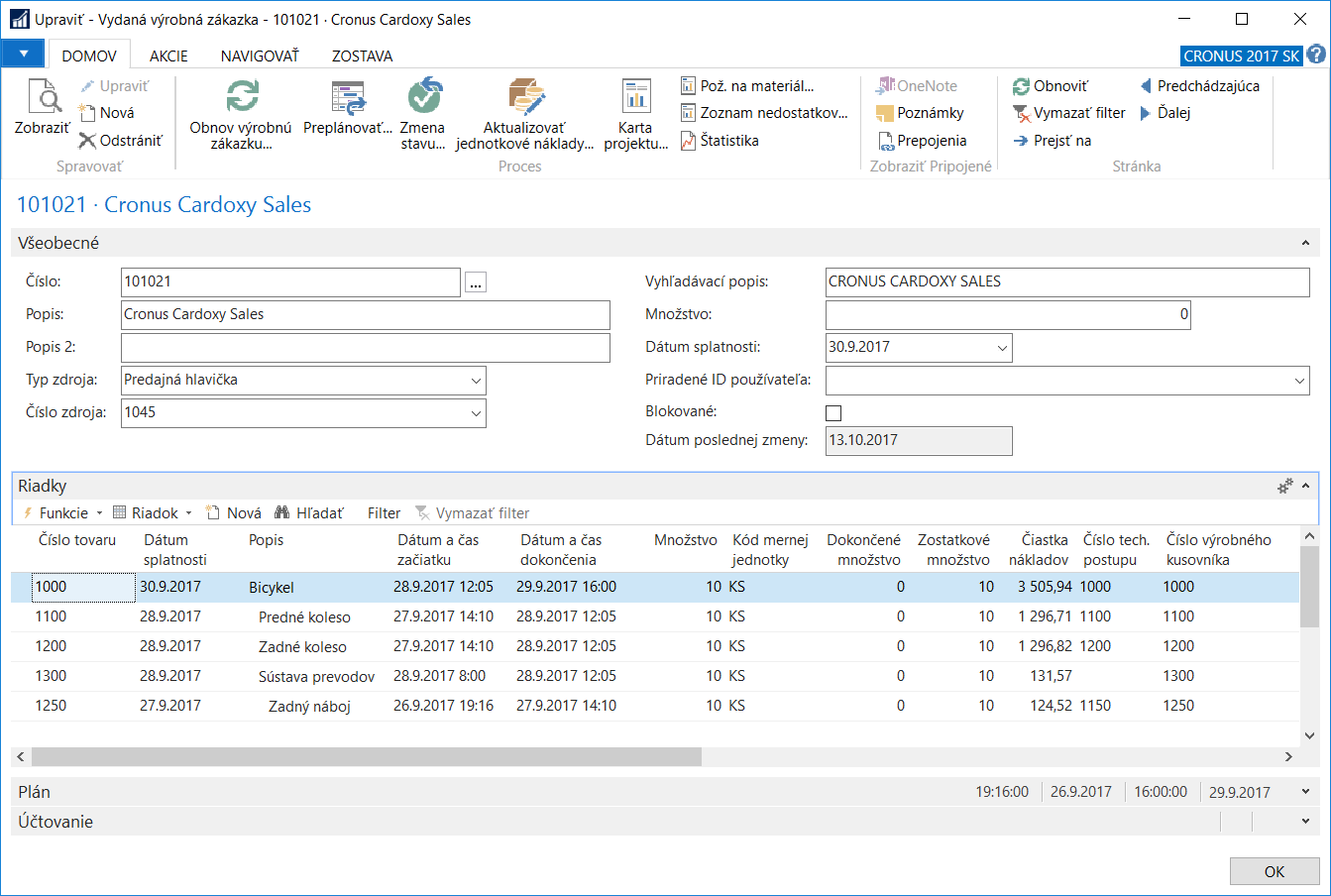
Task: Open Číslo zdroja dropdown
Action: pos(477,412)
